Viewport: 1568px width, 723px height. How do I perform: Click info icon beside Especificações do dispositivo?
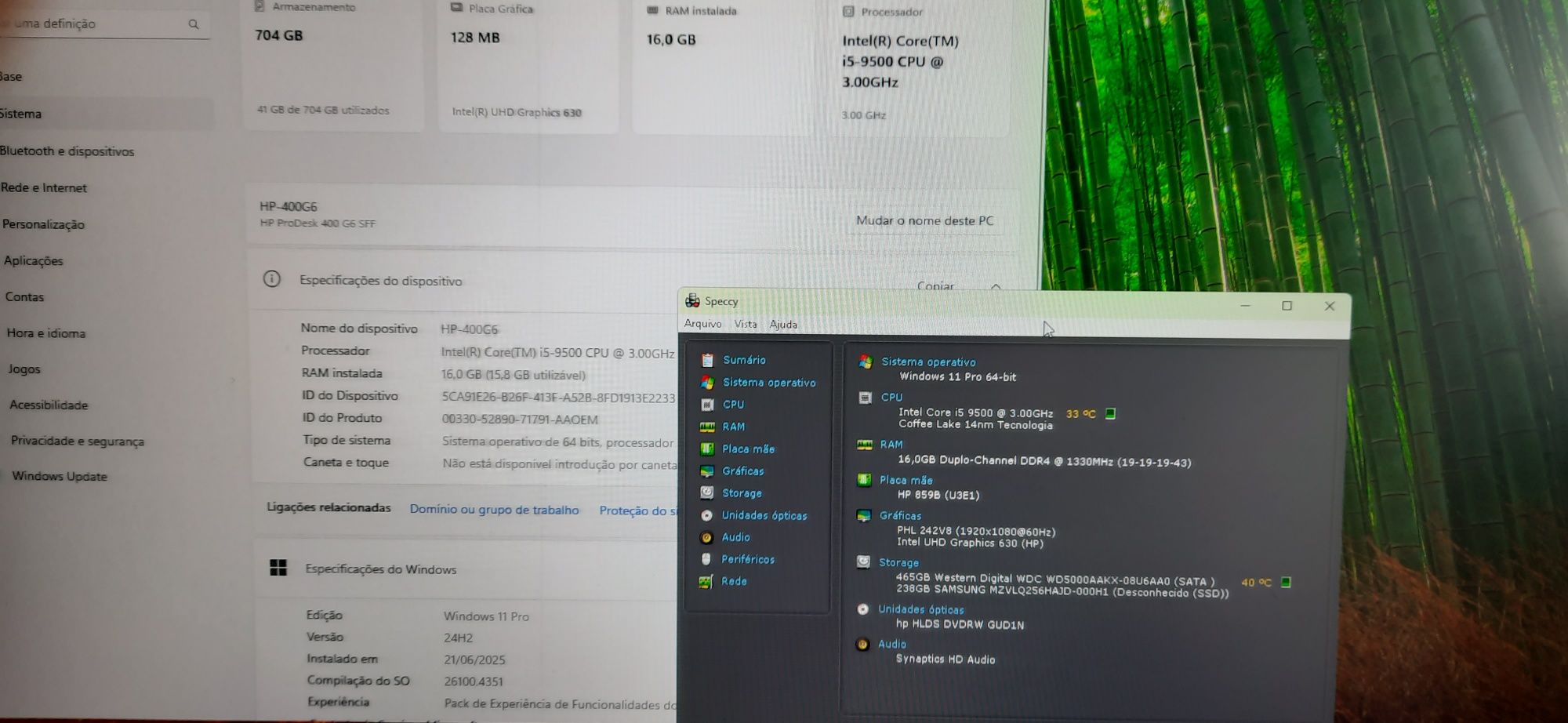coord(272,278)
